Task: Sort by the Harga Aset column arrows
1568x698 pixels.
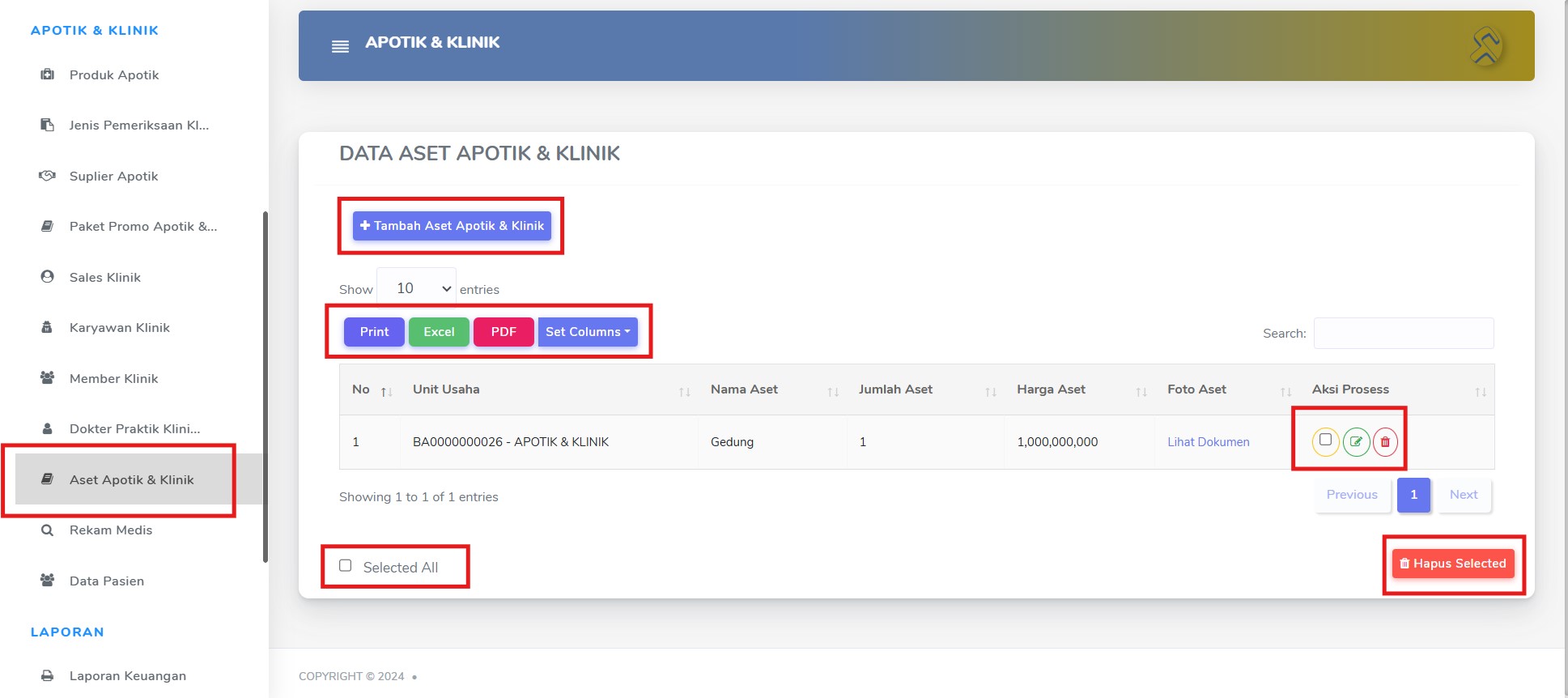Action: 1141,392
